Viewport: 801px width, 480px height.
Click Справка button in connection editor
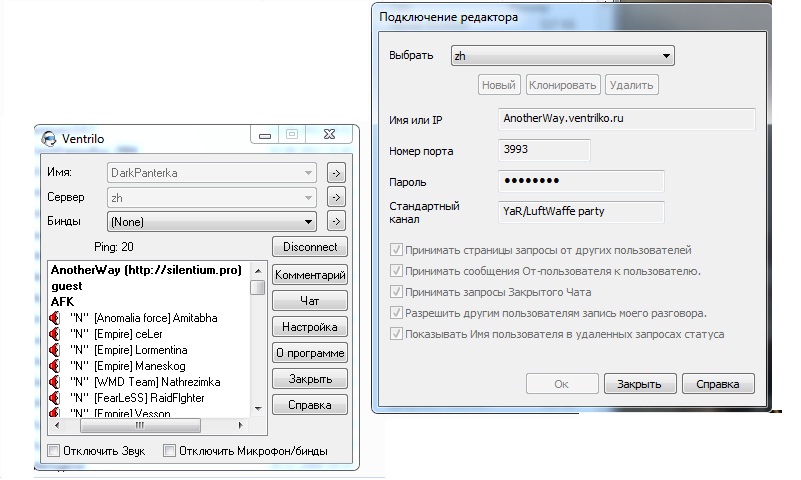718,384
